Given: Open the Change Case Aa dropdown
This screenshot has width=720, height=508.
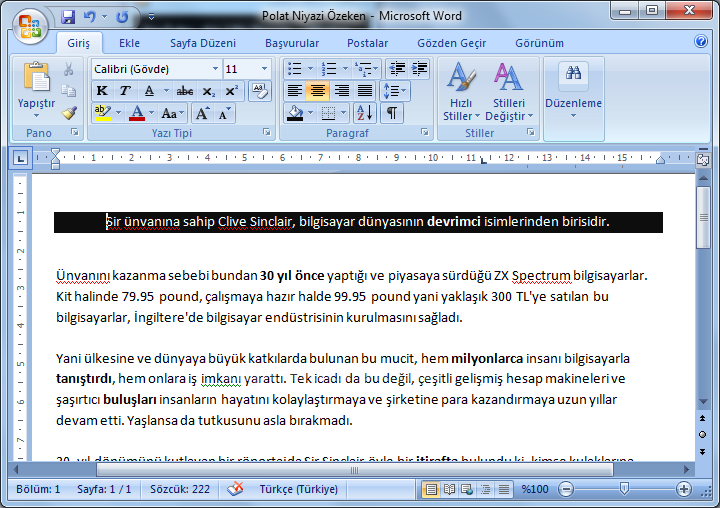Looking at the screenshot, I should [172, 113].
